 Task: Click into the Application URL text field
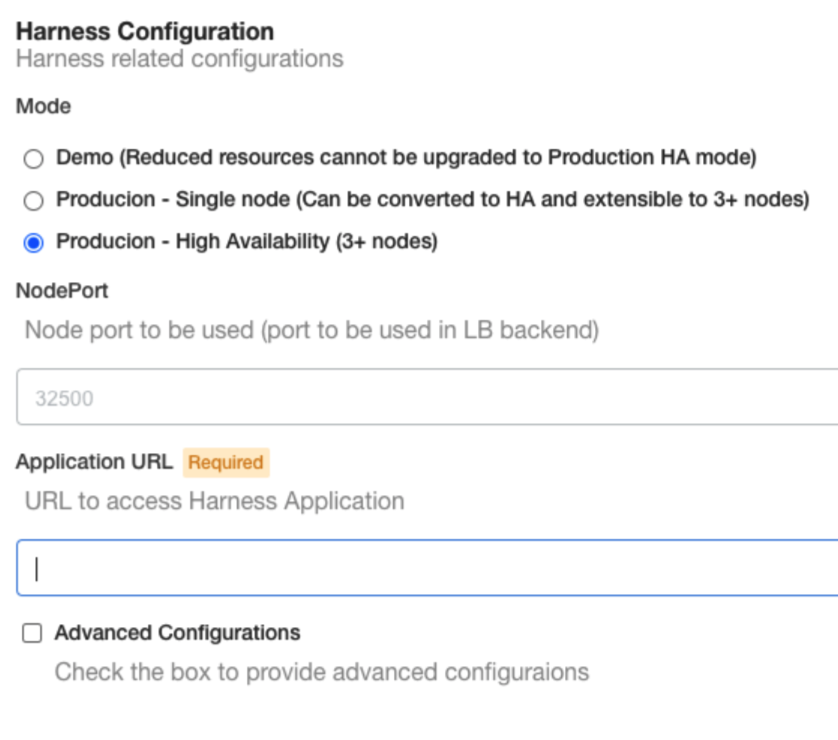[x=427, y=568]
